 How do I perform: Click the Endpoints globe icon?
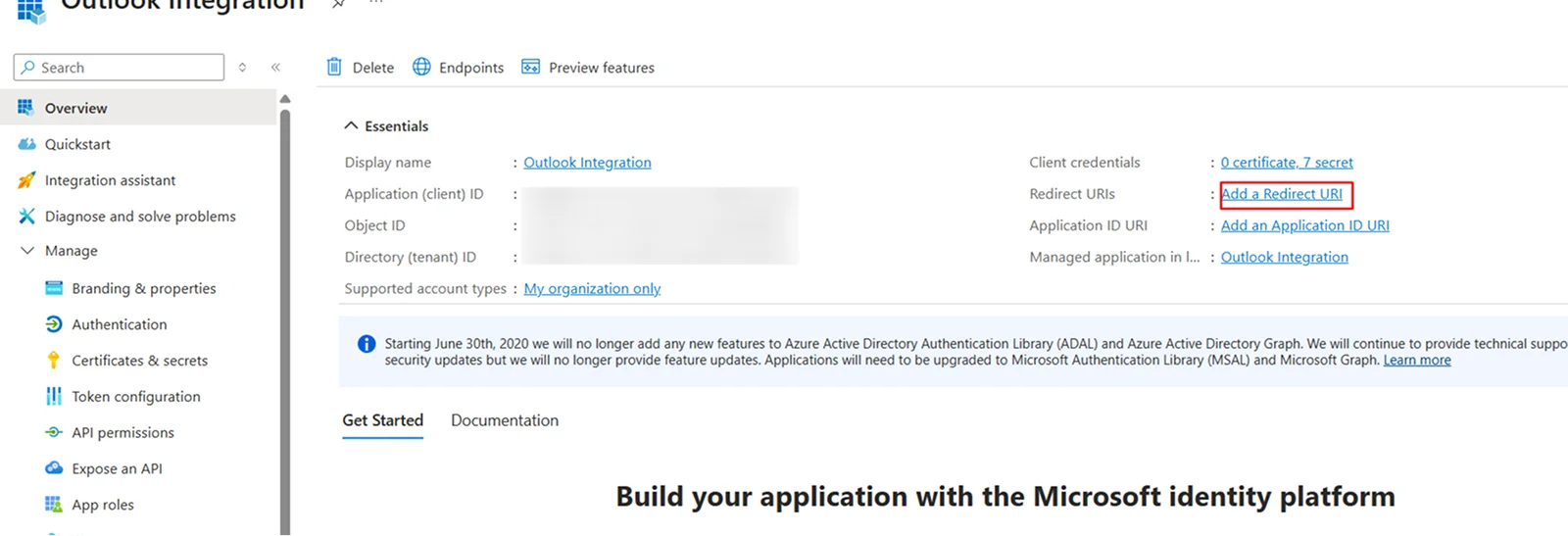point(421,67)
